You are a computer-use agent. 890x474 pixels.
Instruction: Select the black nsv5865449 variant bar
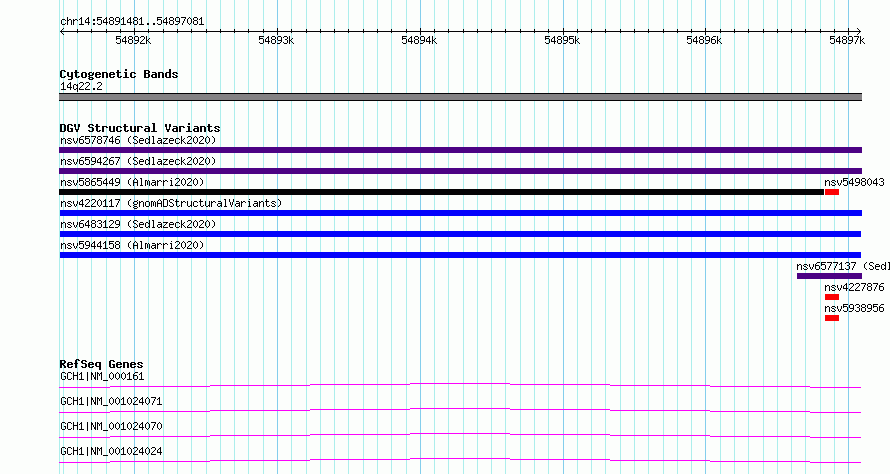coord(442,192)
